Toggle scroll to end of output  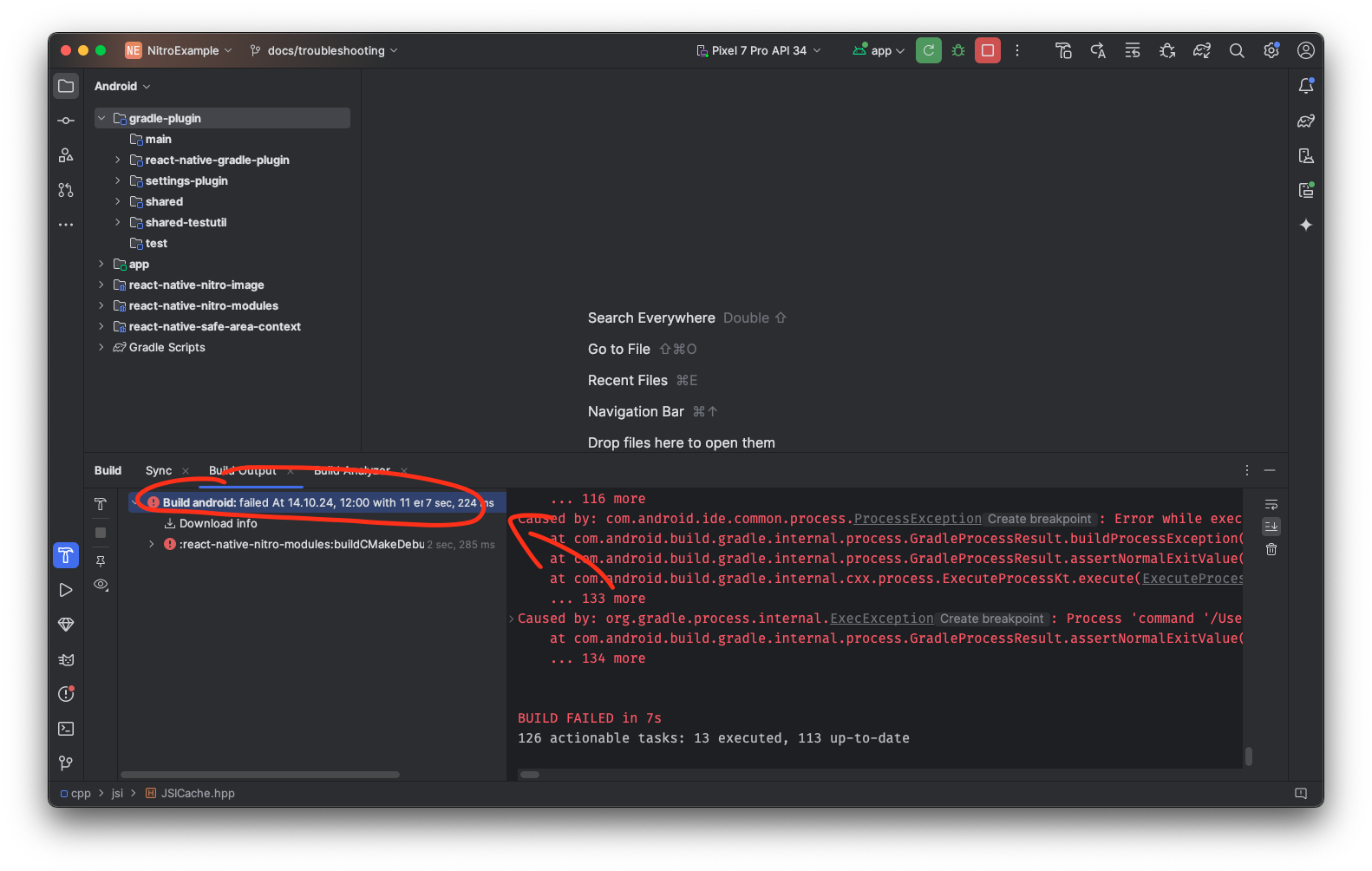point(1271,527)
